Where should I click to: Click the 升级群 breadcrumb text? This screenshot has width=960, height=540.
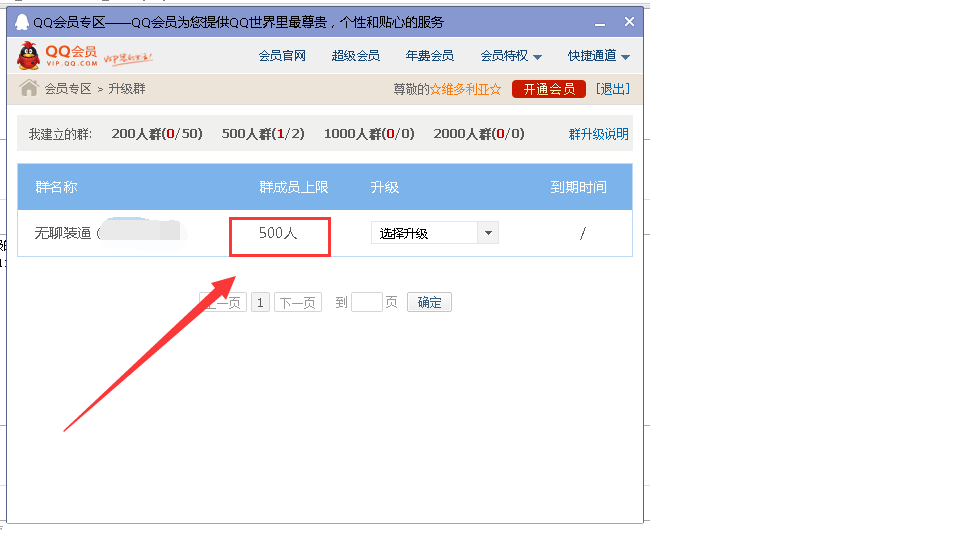tap(127, 89)
